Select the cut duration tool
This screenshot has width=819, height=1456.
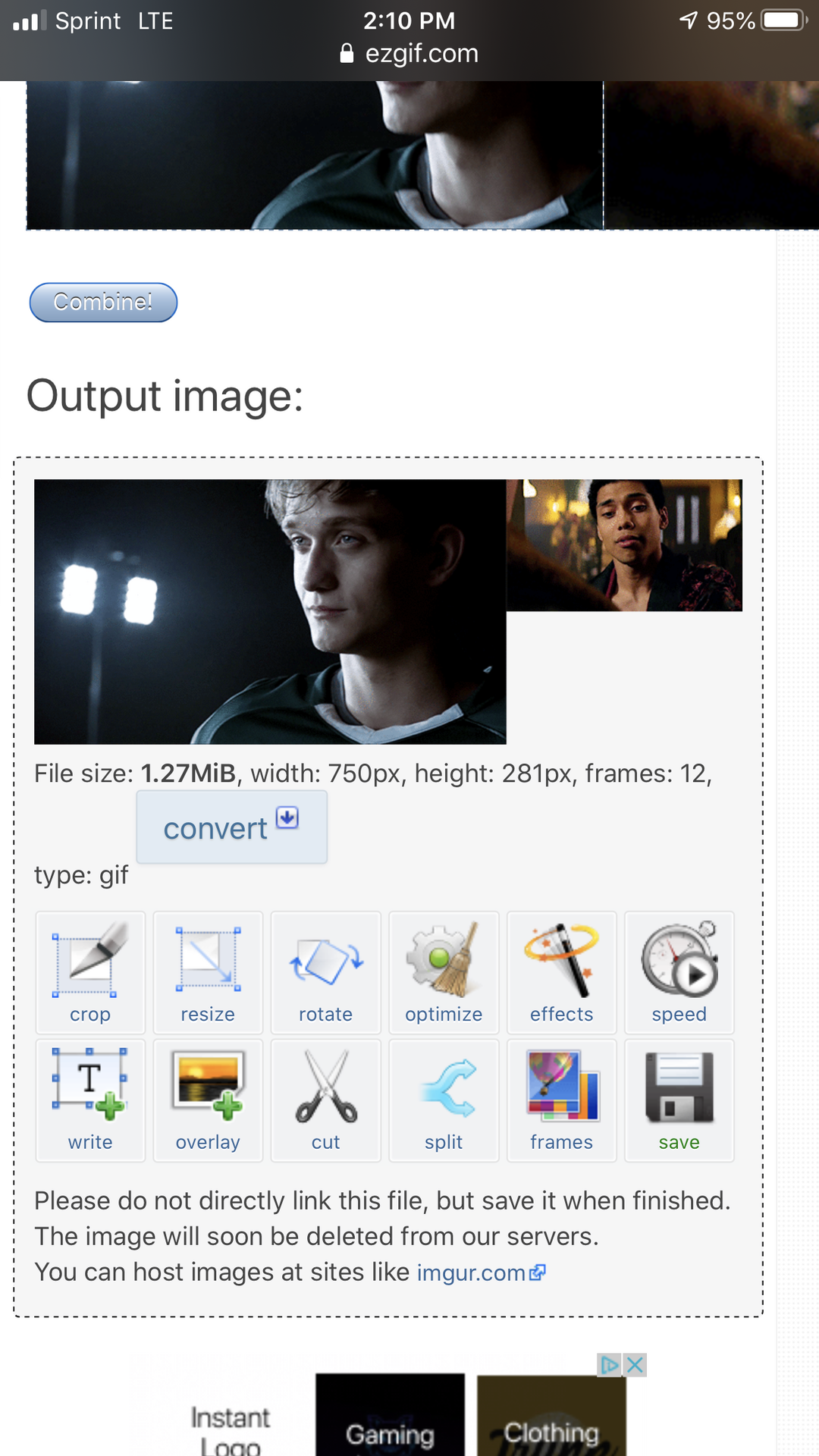click(x=325, y=1100)
